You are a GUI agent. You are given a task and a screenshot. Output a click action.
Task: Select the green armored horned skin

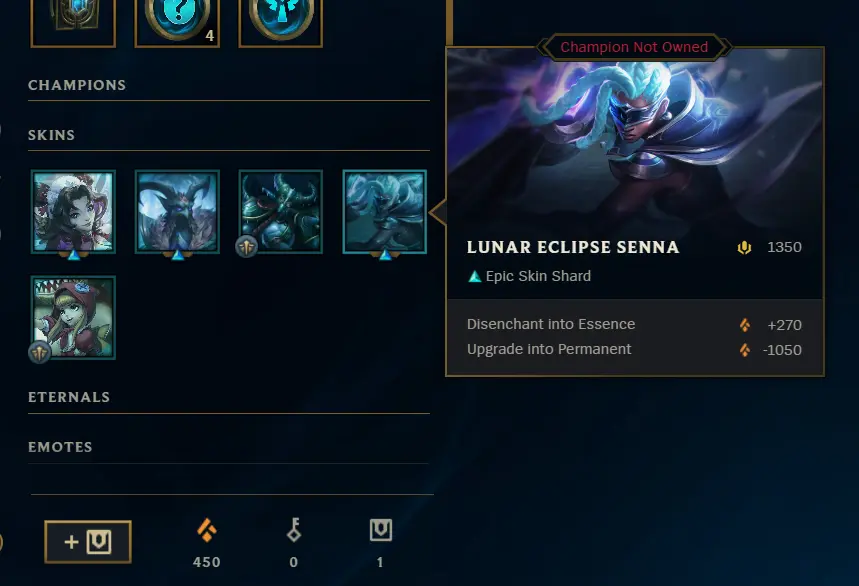280,212
